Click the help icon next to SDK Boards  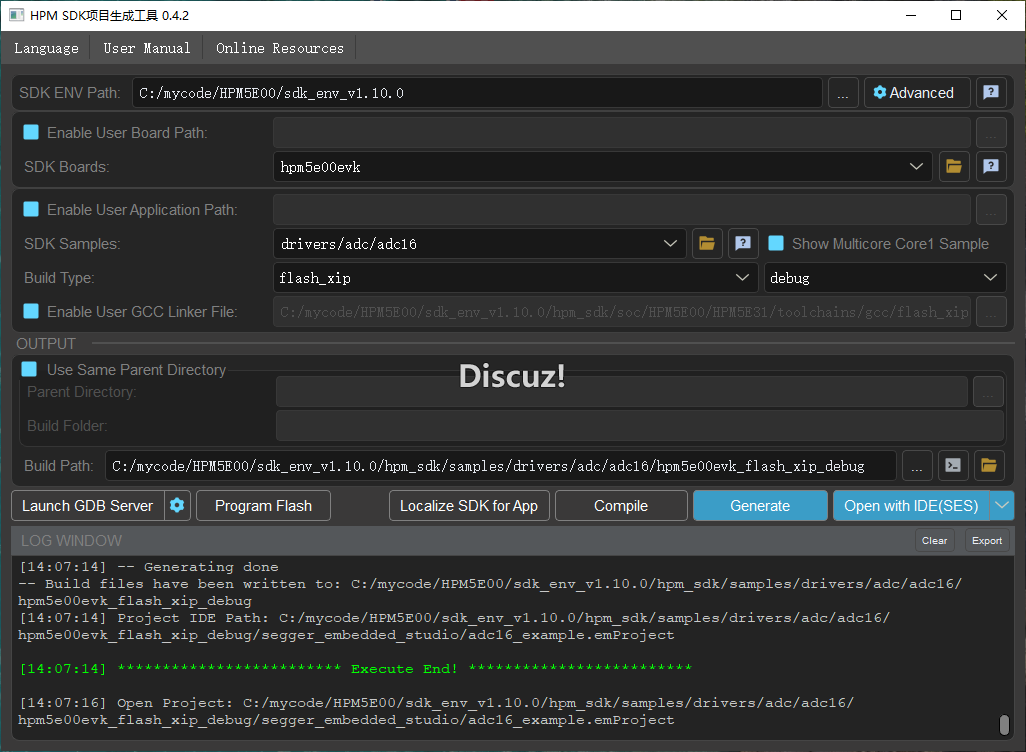tap(990, 167)
